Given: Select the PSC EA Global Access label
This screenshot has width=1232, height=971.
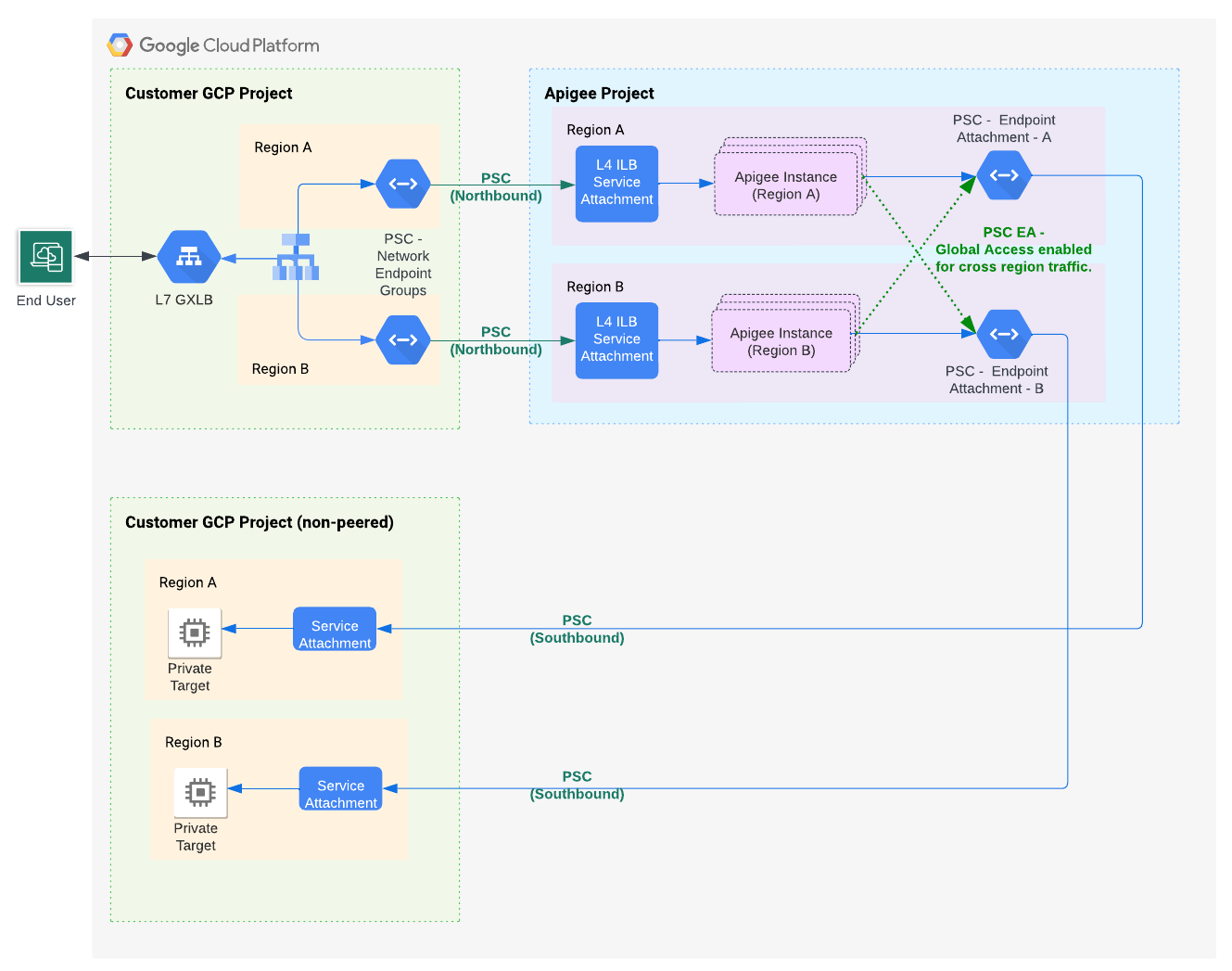Looking at the screenshot, I should [1013, 249].
